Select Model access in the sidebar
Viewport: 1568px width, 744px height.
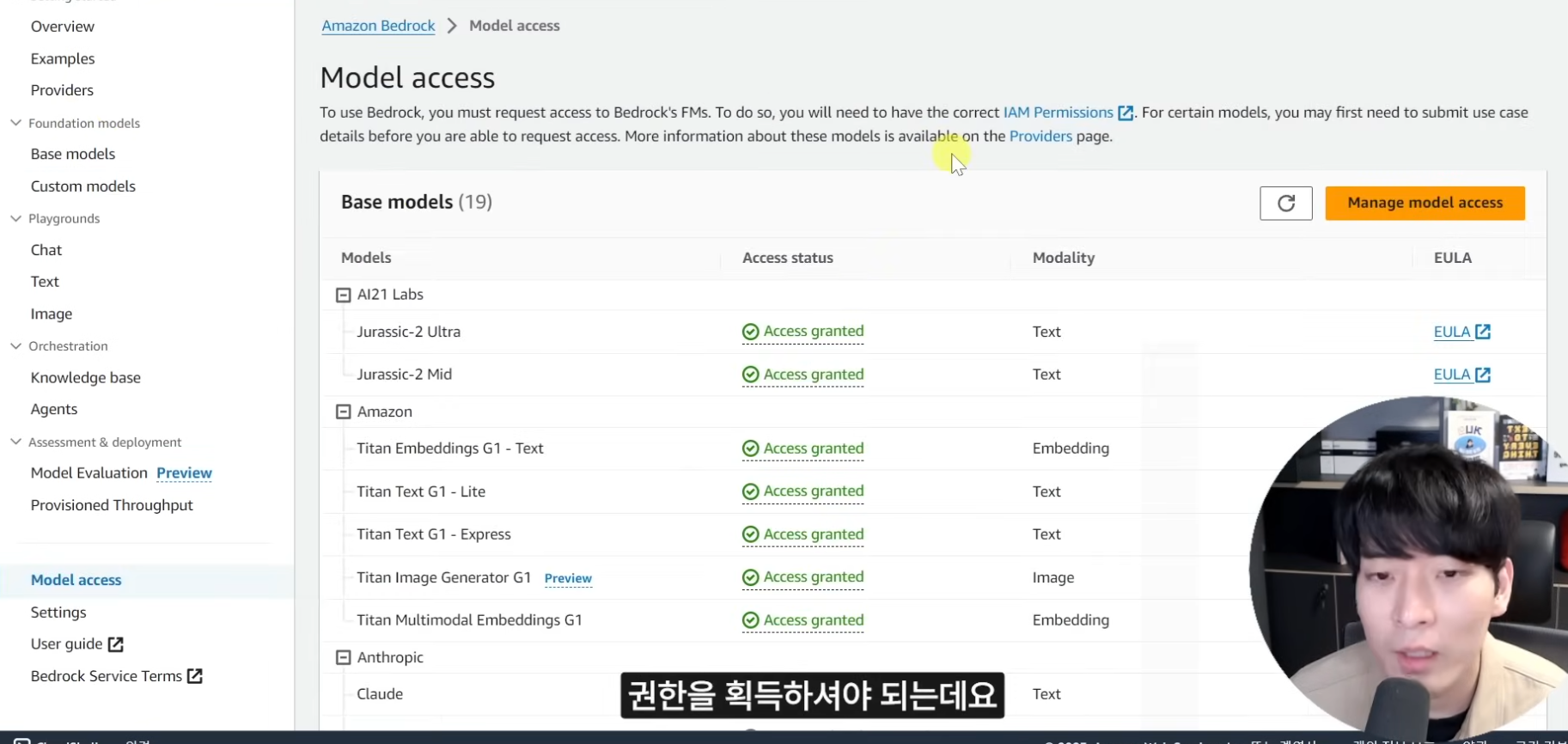76,580
